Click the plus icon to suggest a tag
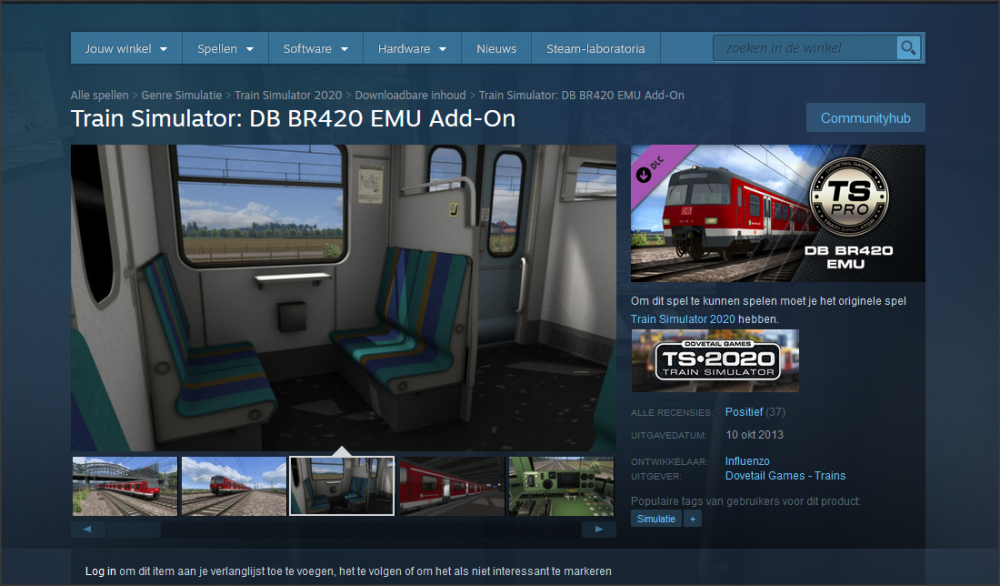Viewport: 1000px width, 586px height. pos(692,518)
